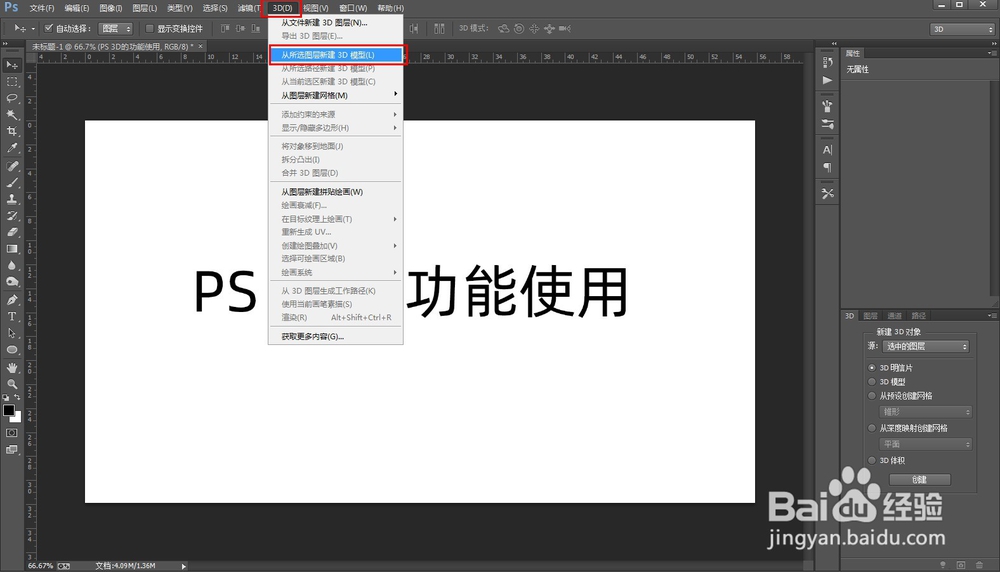Click 获取更多内容(G) menu item
1000x572 pixels.
point(336,336)
